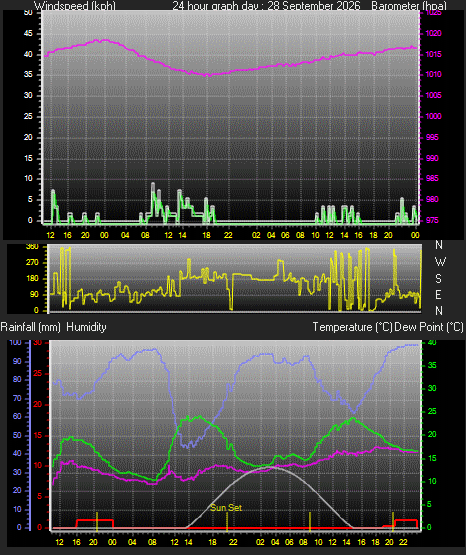Select 1020 on the barometer axis

433,33
